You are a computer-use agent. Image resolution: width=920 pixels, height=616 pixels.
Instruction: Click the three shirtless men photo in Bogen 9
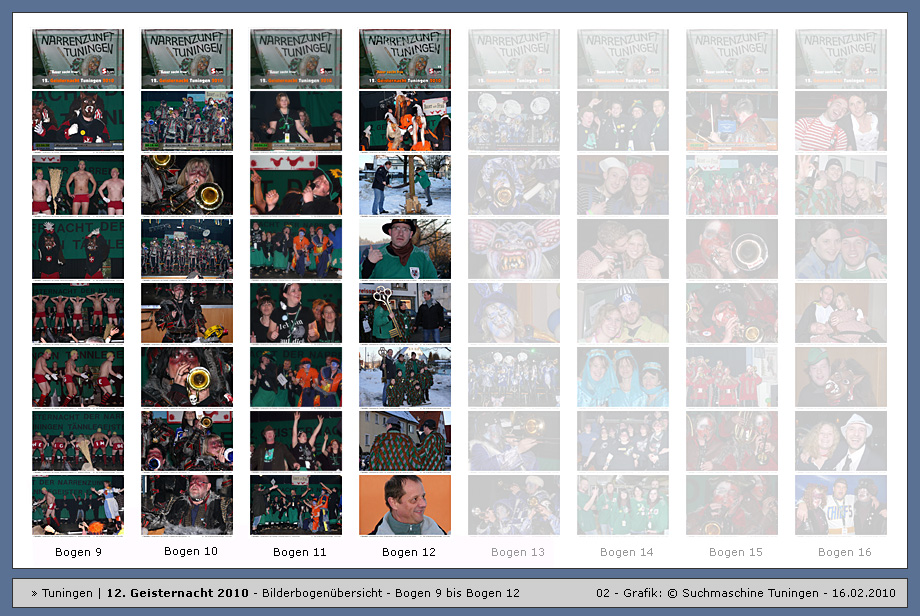(78, 185)
